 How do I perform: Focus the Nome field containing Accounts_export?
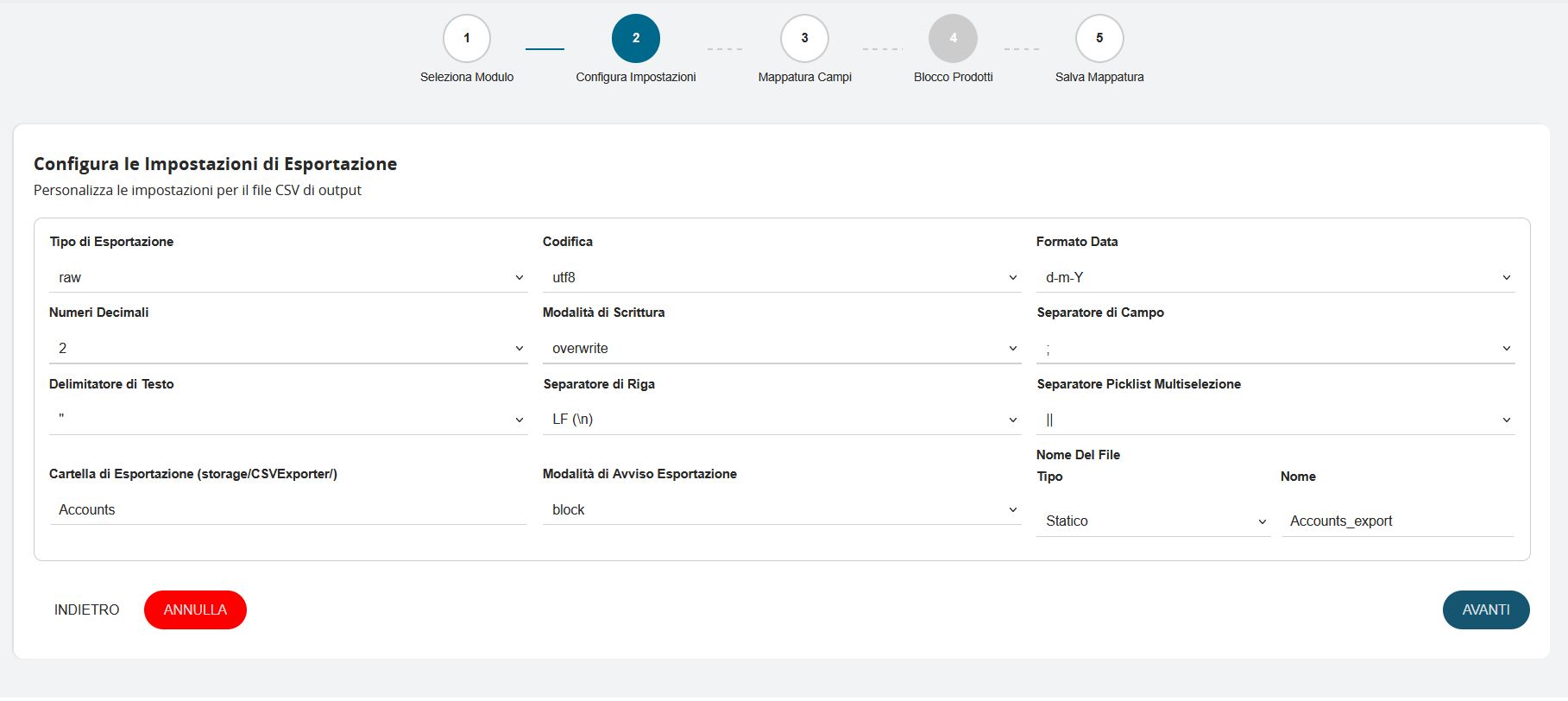tap(1397, 521)
